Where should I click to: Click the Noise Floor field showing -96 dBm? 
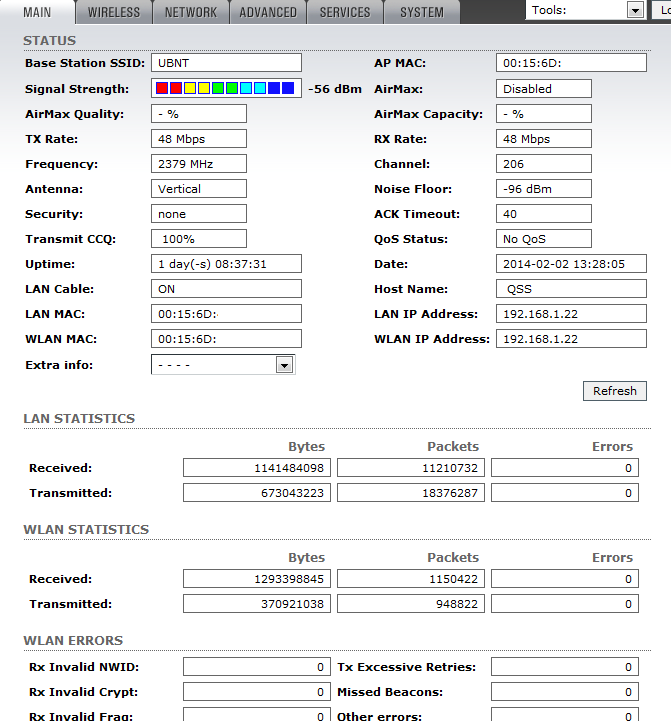click(x=544, y=189)
